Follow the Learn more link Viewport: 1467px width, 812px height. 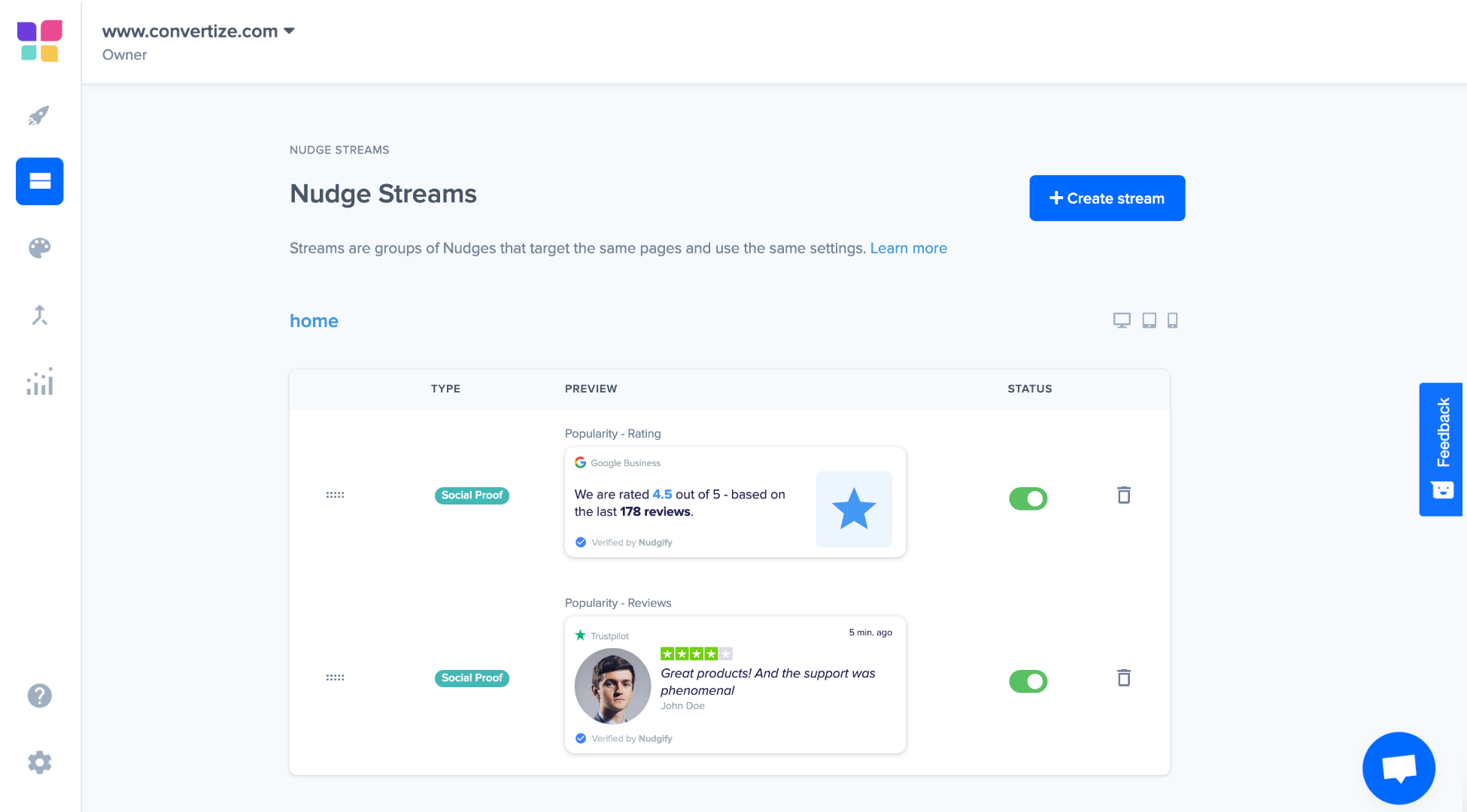(x=909, y=248)
